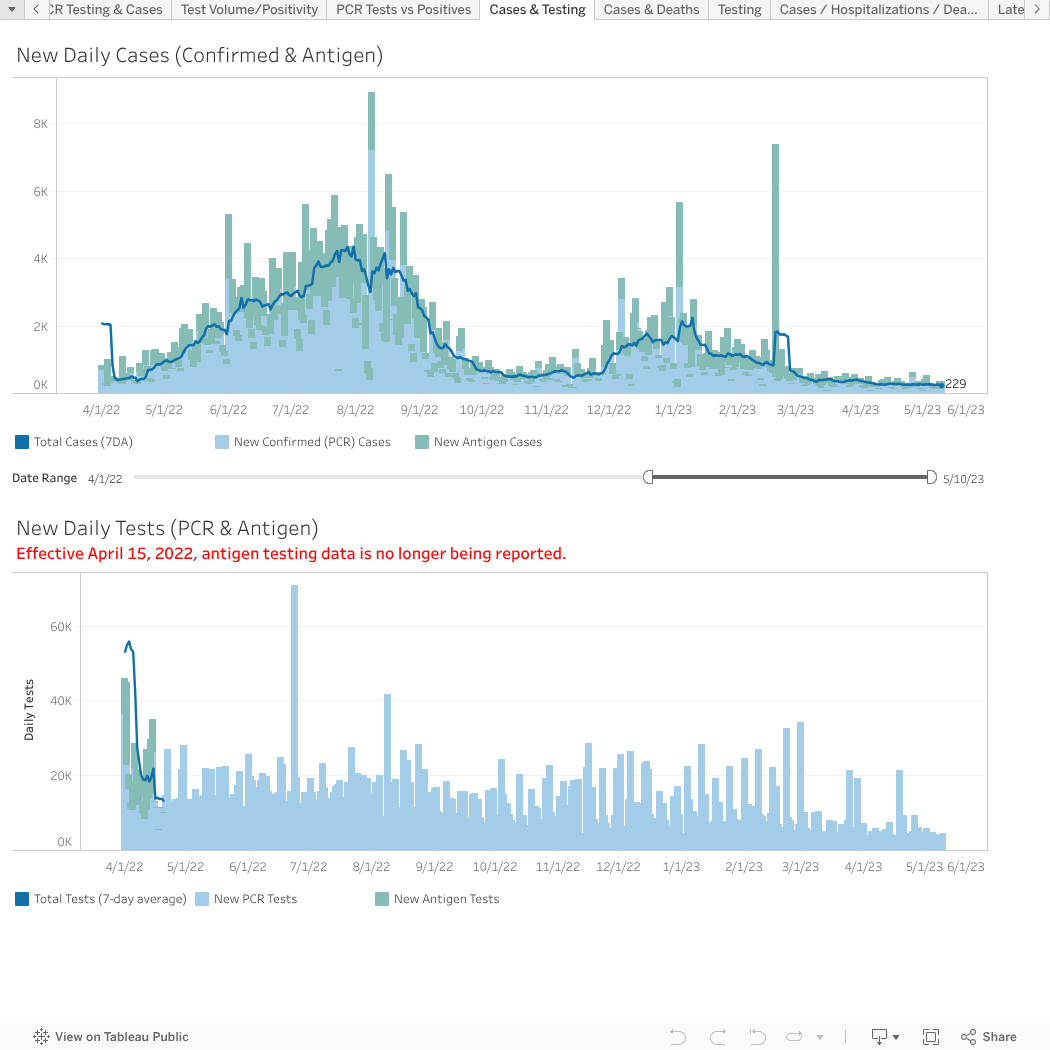Click the Undo toolbar icon
Image resolution: width=1050 pixels, height=1050 pixels.
pos(678,1037)
